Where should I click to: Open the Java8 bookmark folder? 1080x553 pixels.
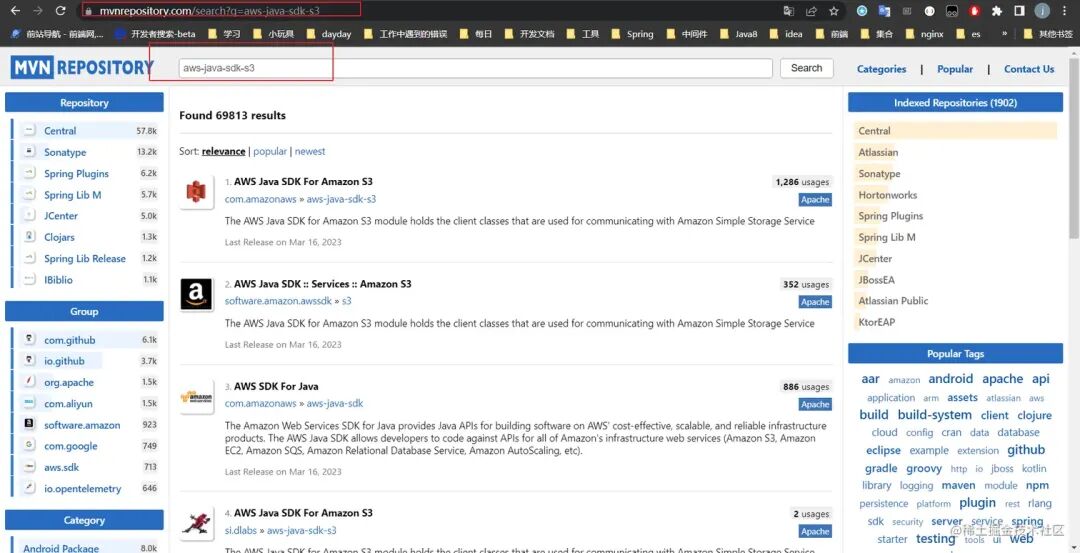[x=738, y=34]
